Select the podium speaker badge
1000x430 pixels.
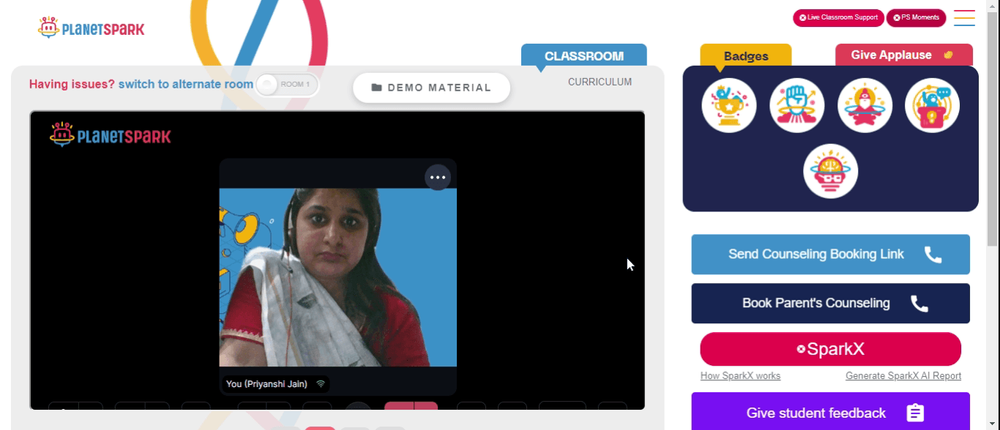(x=932, y=105)
